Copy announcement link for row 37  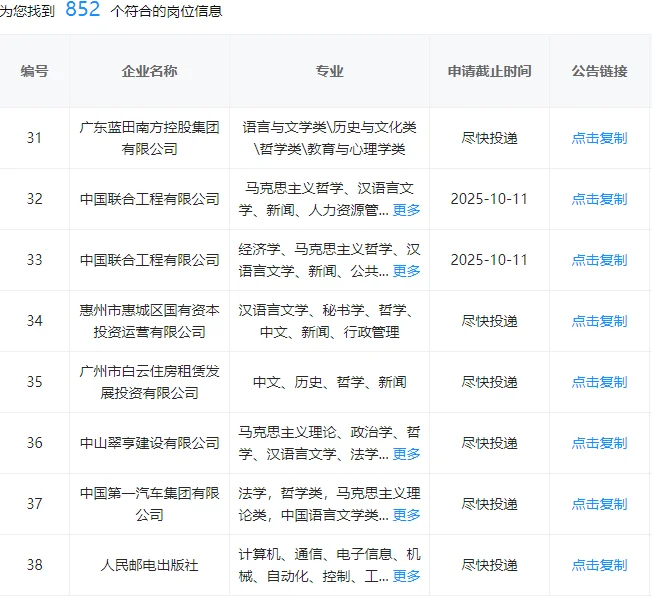599,504
